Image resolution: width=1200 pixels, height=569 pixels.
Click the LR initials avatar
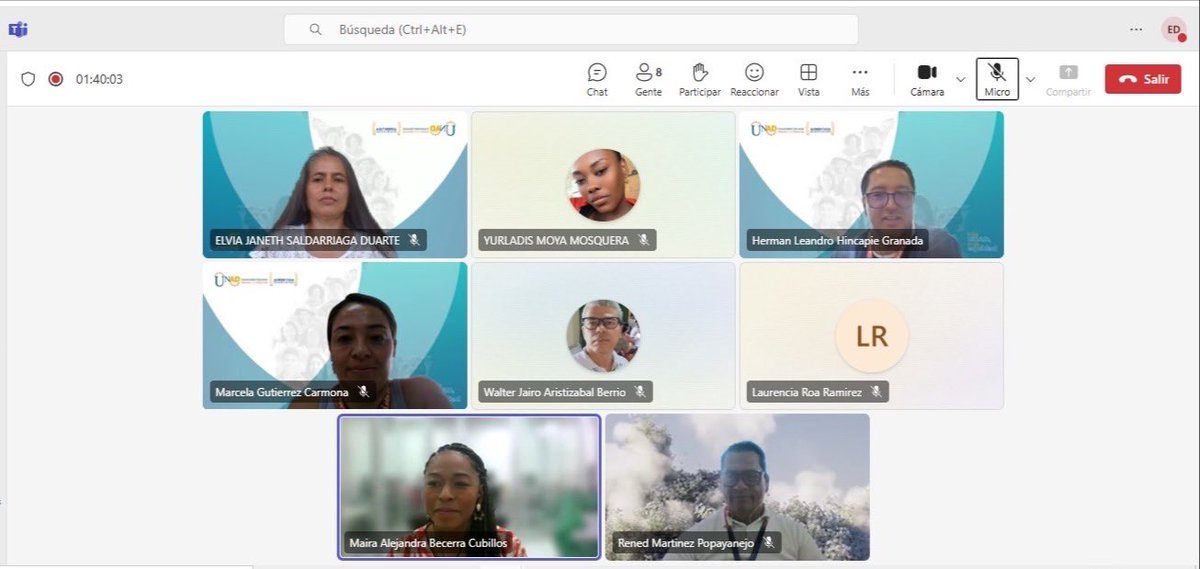click(871, 336)
